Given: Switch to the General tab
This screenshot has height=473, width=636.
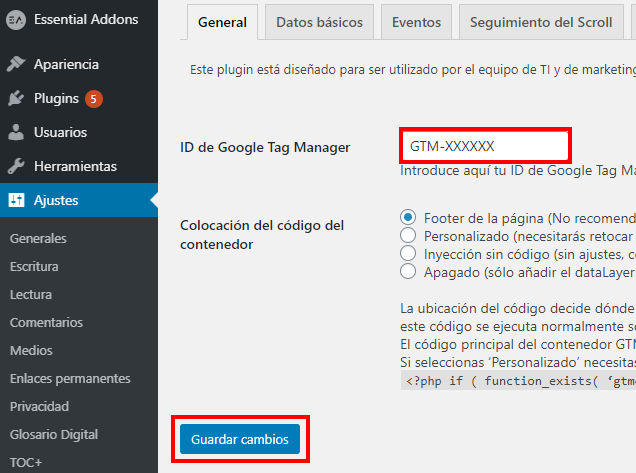Looking at the screenshot, I should tap(222, 22).
